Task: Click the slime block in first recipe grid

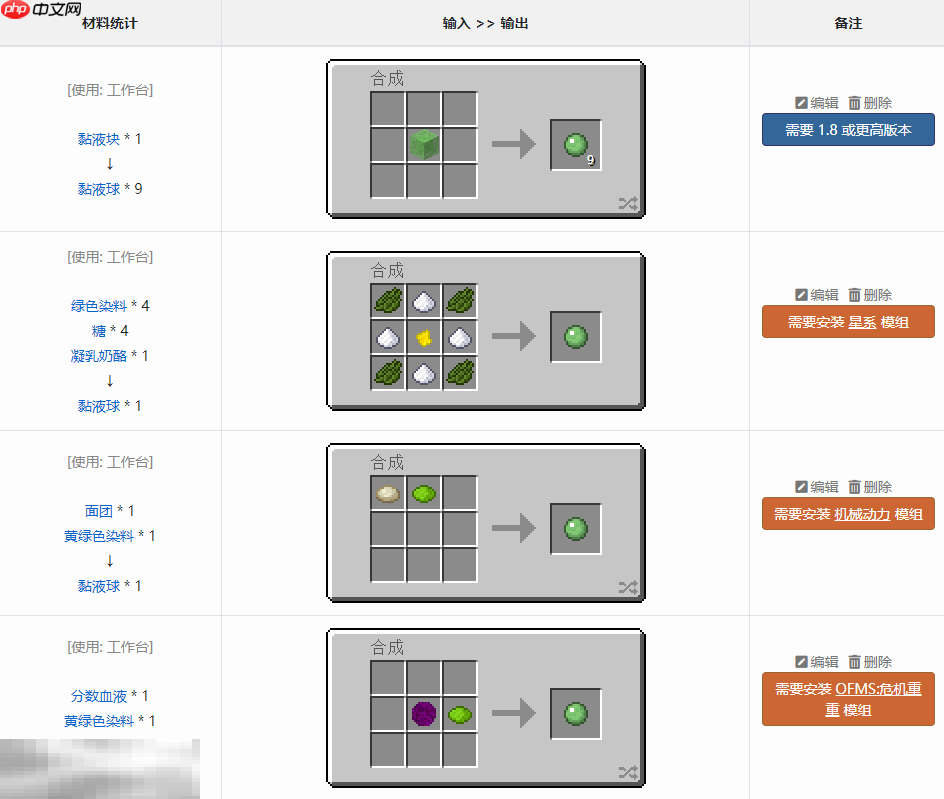Action: tap(424, 145)
